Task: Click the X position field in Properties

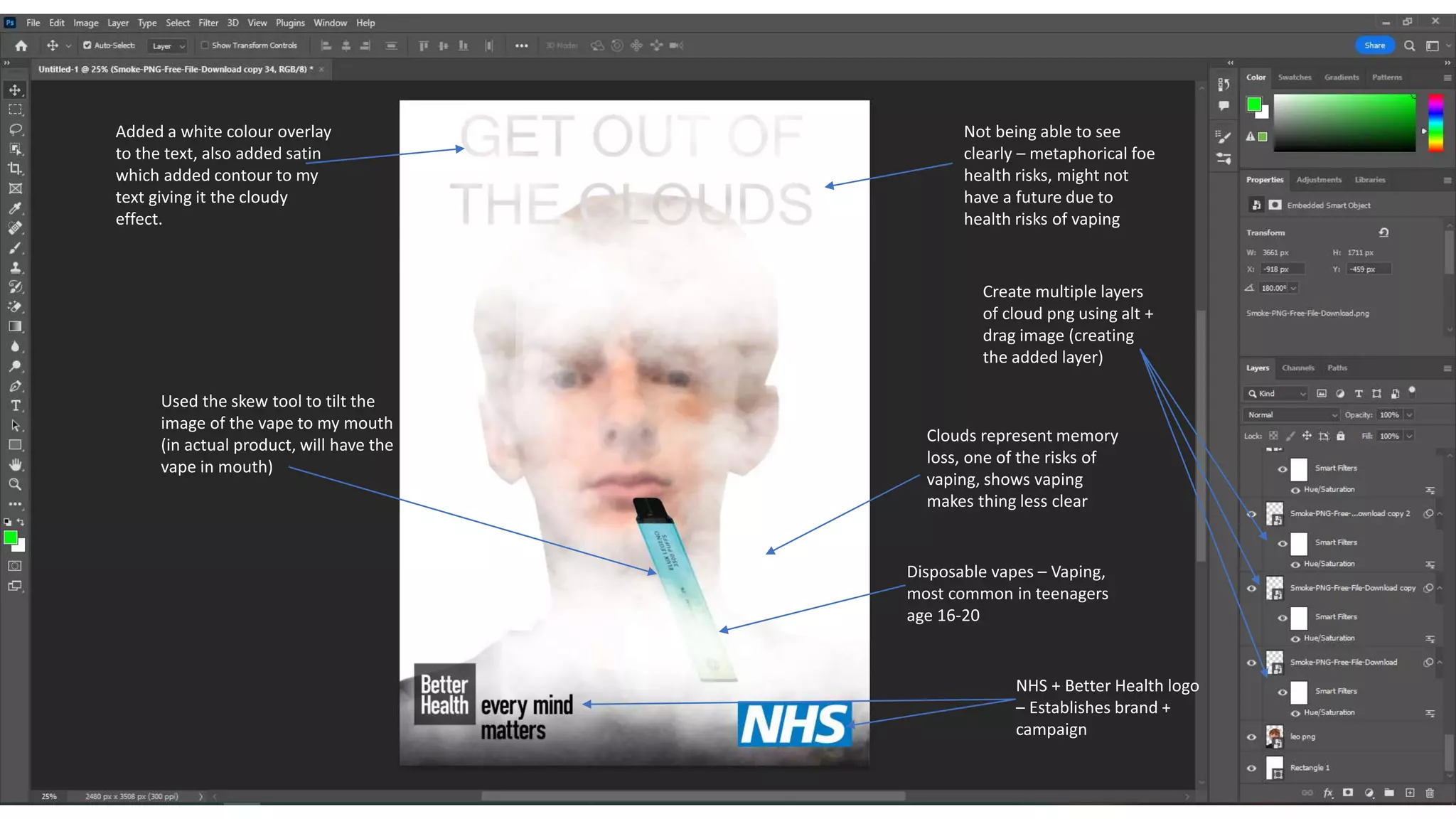Action: point(1282,269)
